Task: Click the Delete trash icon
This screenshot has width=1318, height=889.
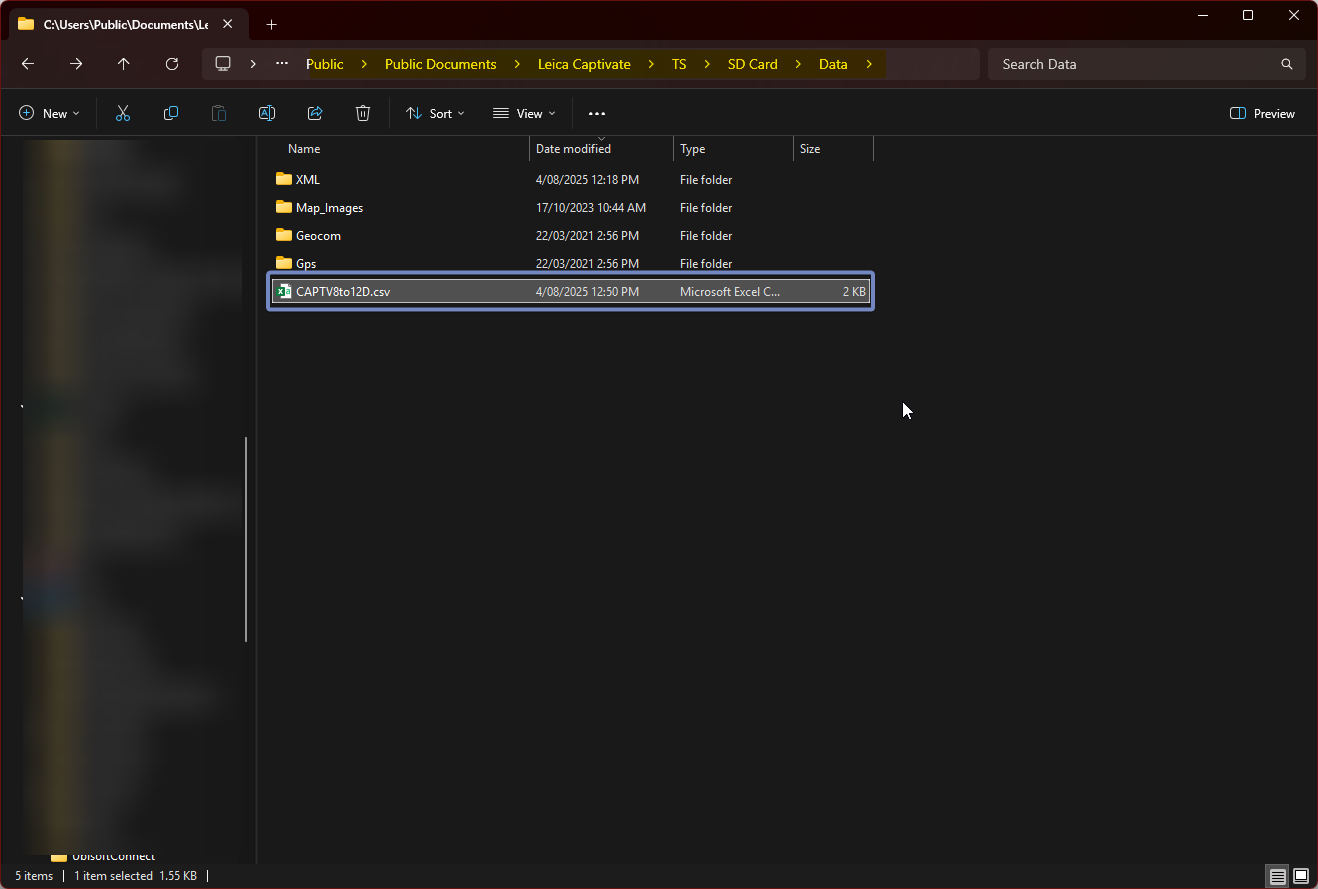Action: (363, 114)
